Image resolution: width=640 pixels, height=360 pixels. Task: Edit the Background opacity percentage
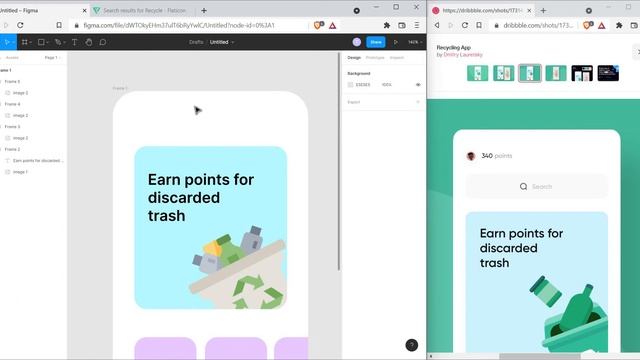(x=387, y=85)
